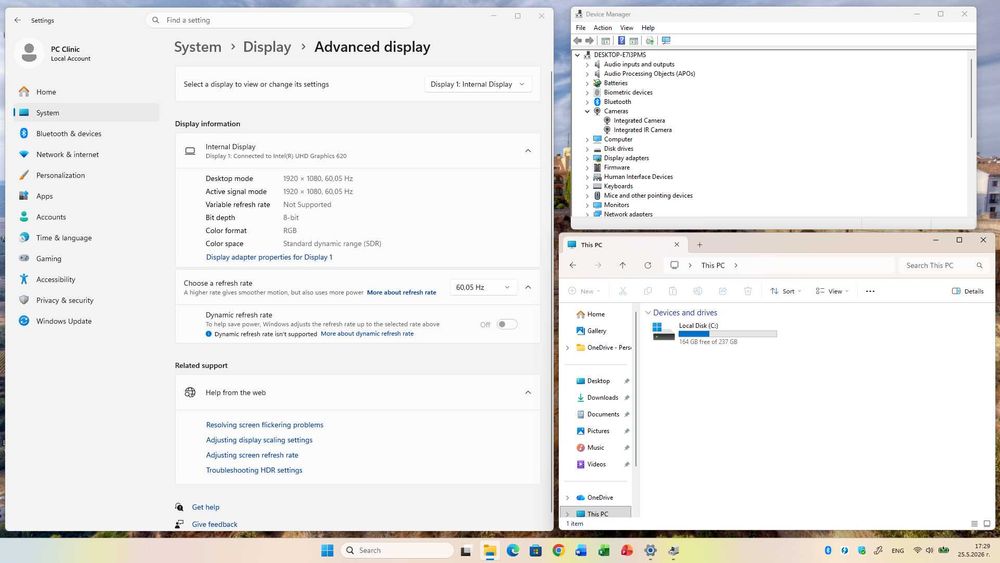
Task: Collapse Help from the web section
Action: pos(528,393)
